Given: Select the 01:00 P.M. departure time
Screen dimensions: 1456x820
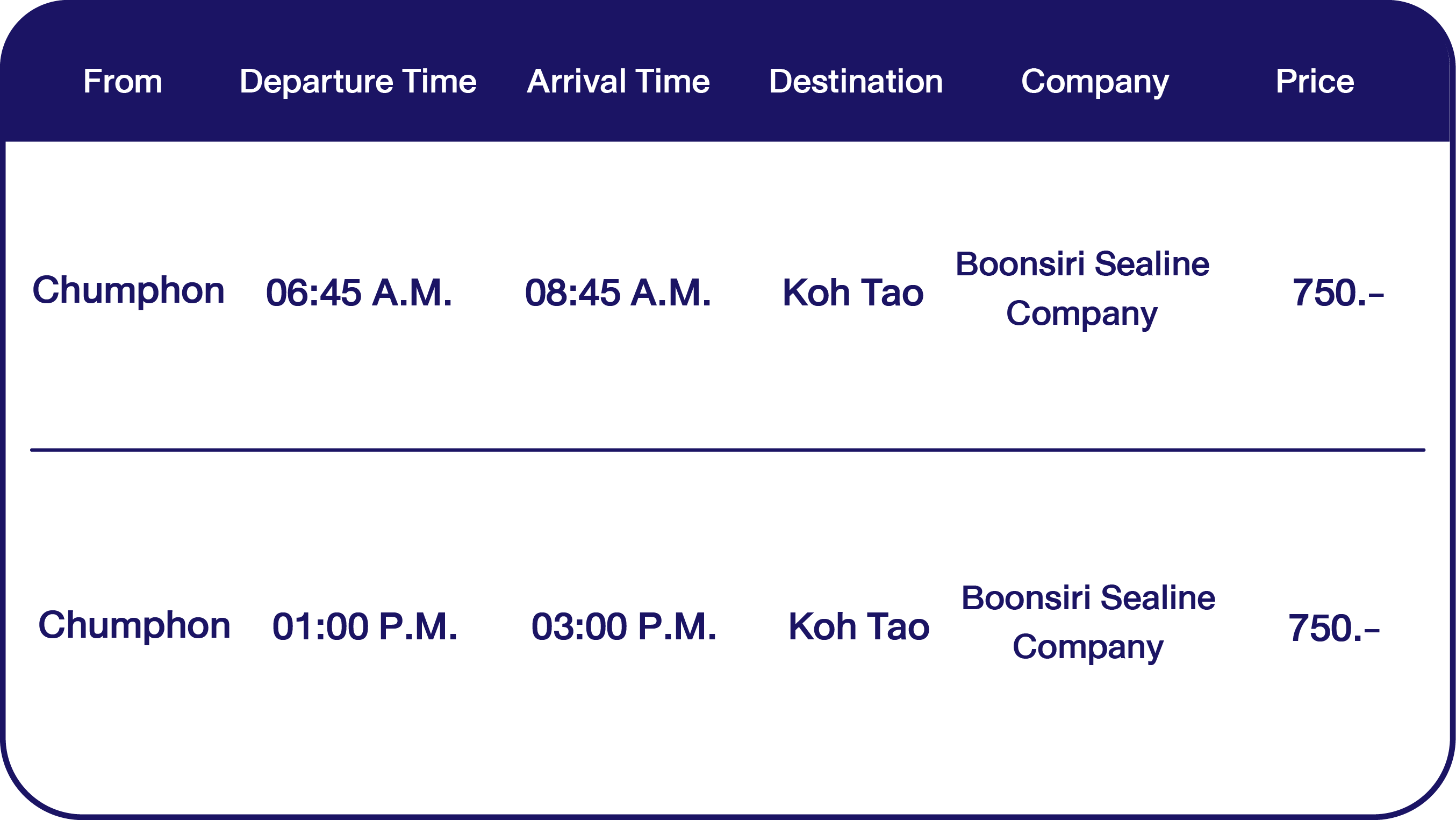Looking at the screenshot, I should click(364, 627).
